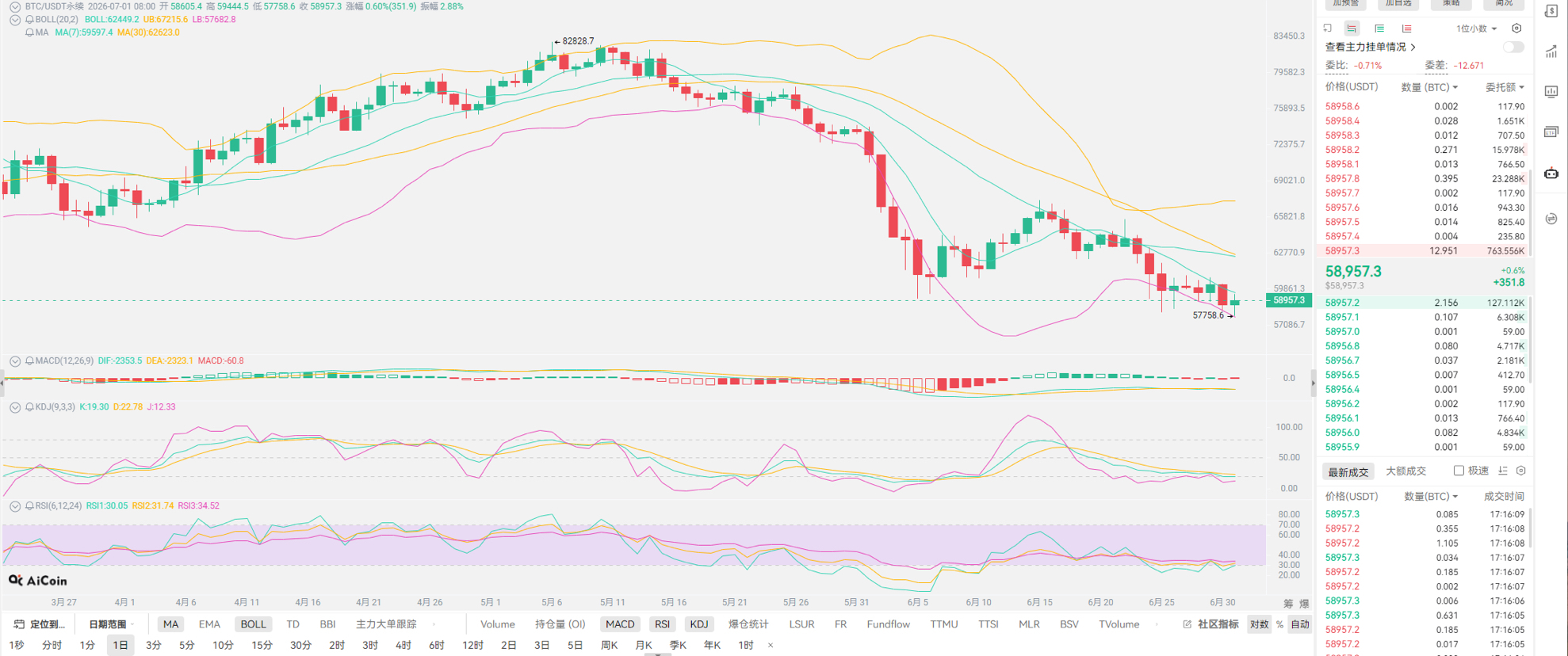Open the 日期范围 date range dropdown
The height and width of the screenshot is (656, 1568).
(x=111, y=624)
